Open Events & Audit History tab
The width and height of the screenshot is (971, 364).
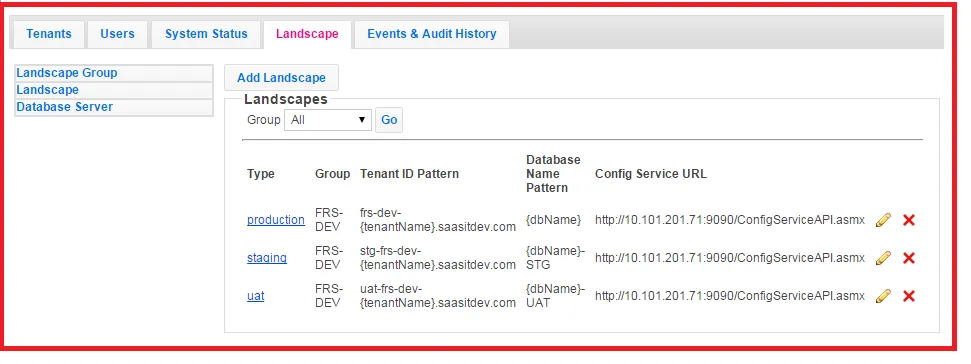[x=432, y=34]
